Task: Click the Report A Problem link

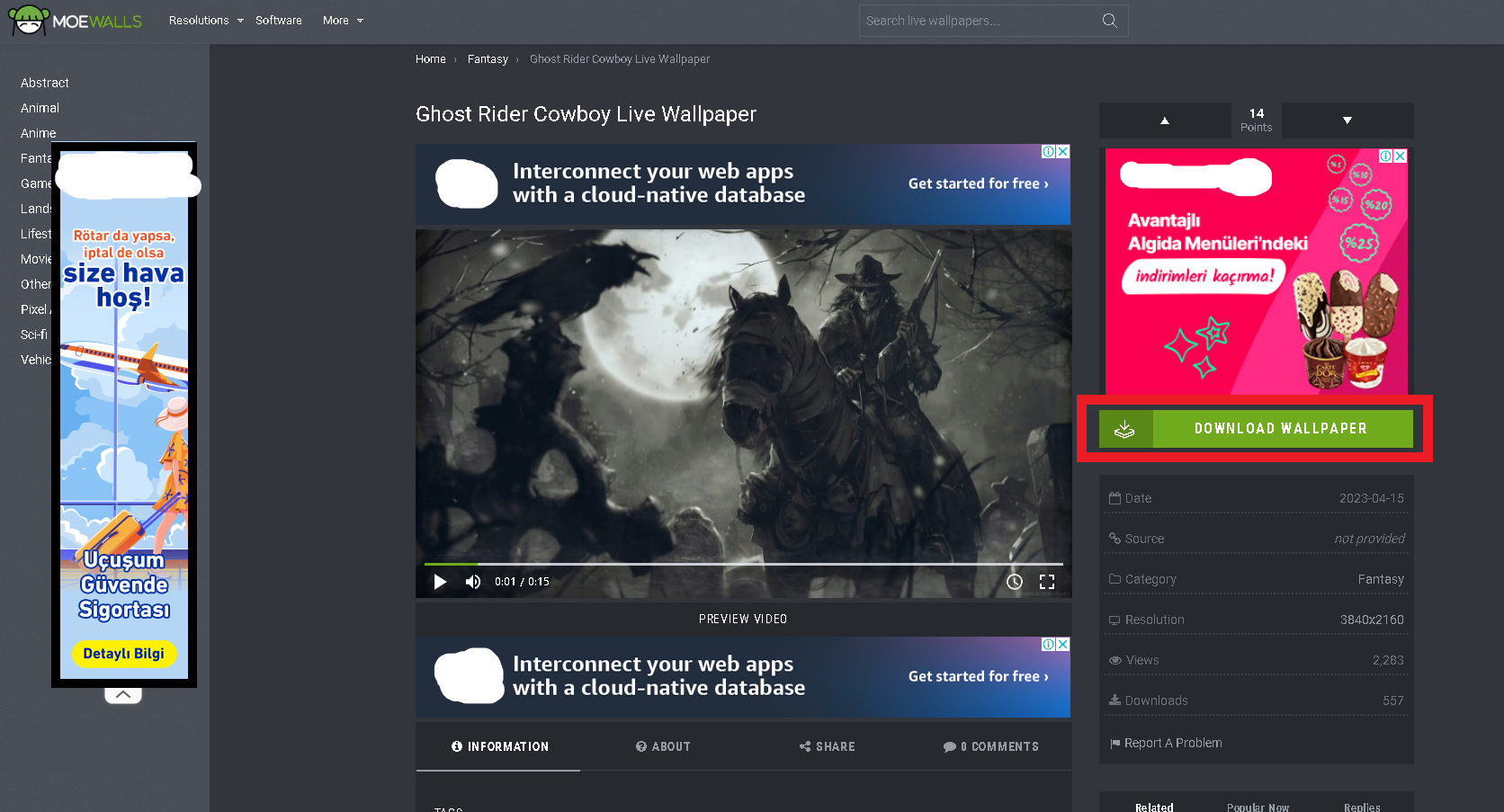Action: [x=1166, y=743]
